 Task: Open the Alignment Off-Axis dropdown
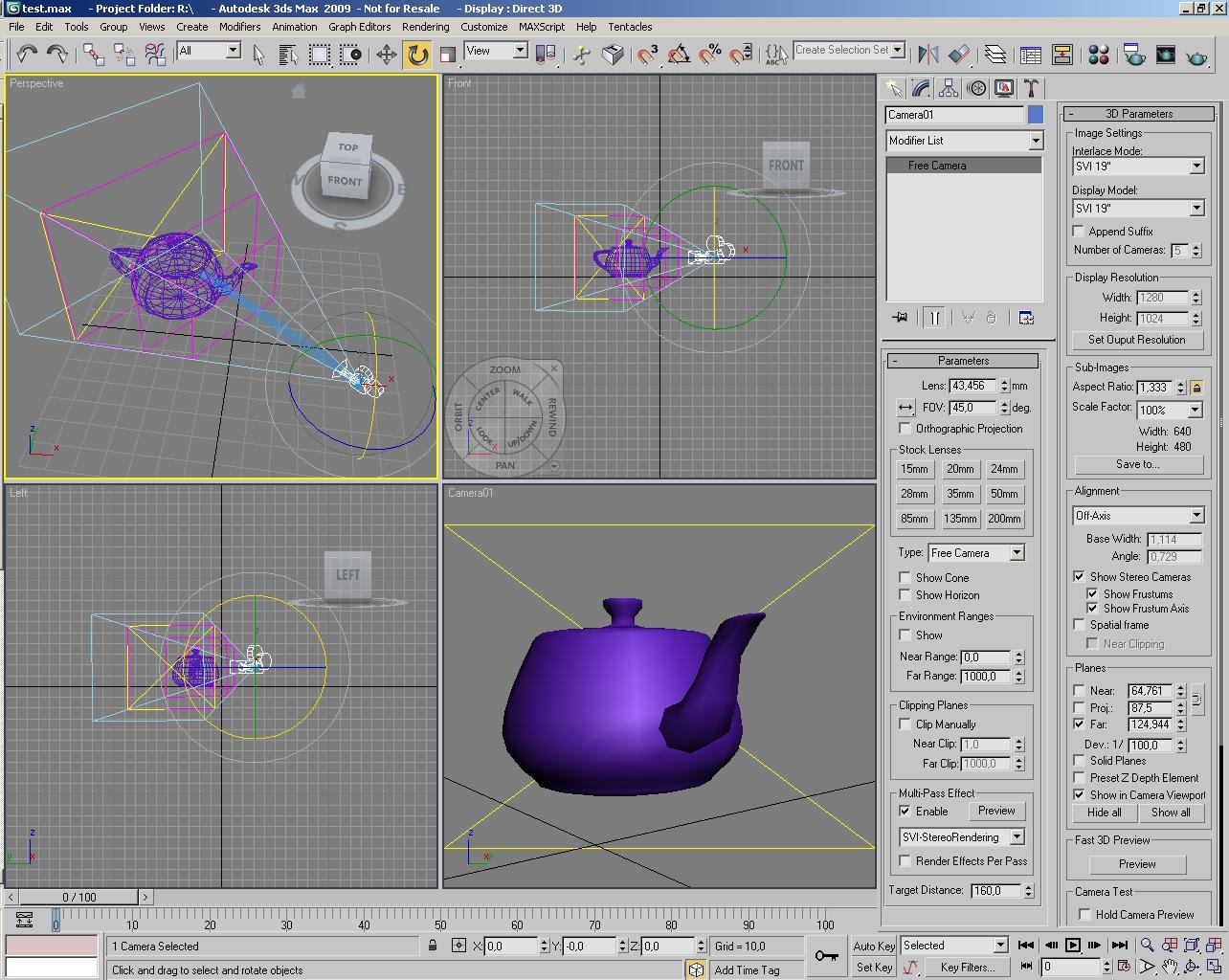(x=1138, y=516)
